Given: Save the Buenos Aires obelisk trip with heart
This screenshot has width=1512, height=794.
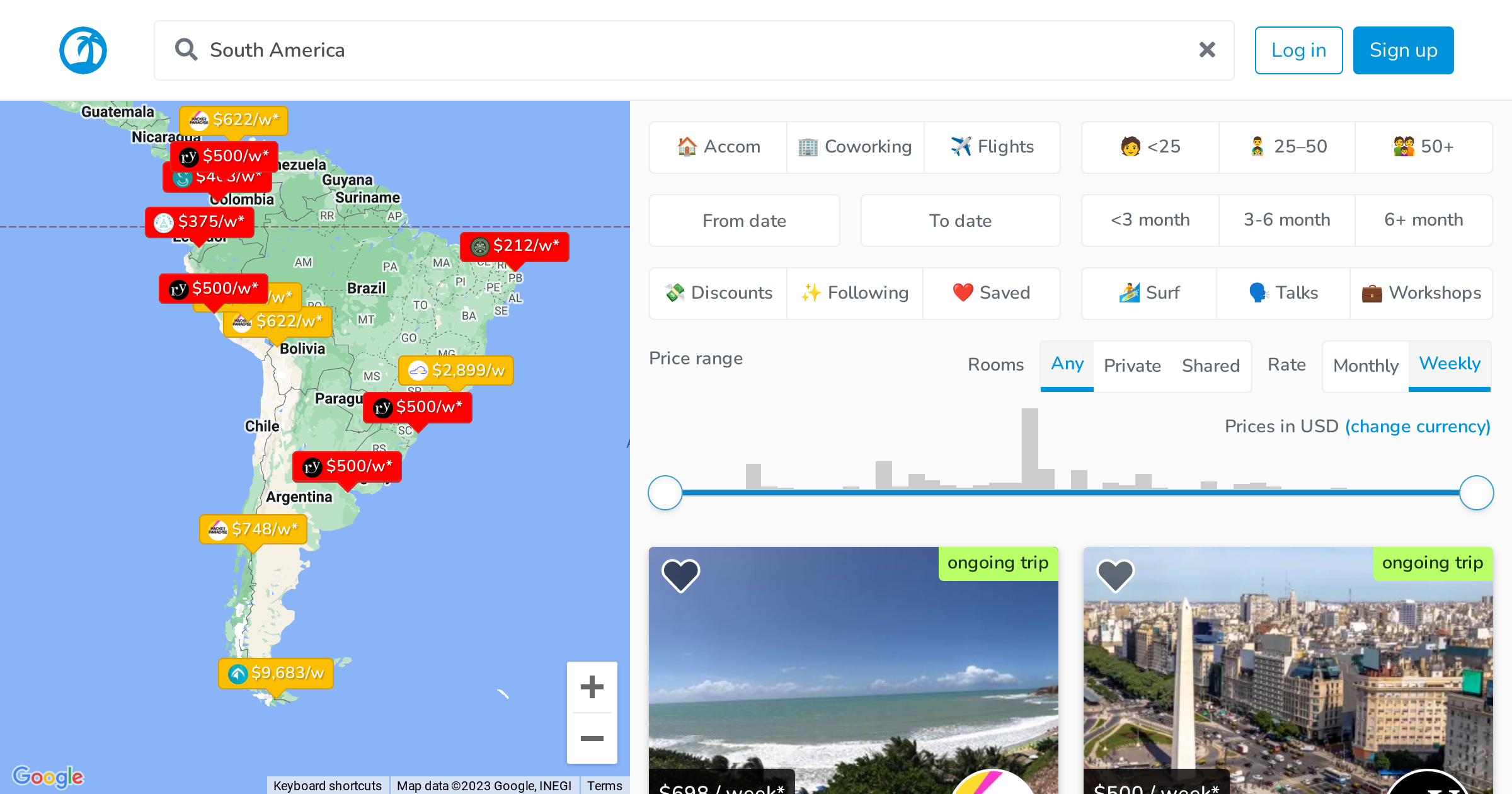Looking at the screenshot, I should (x=1115, y=575).
